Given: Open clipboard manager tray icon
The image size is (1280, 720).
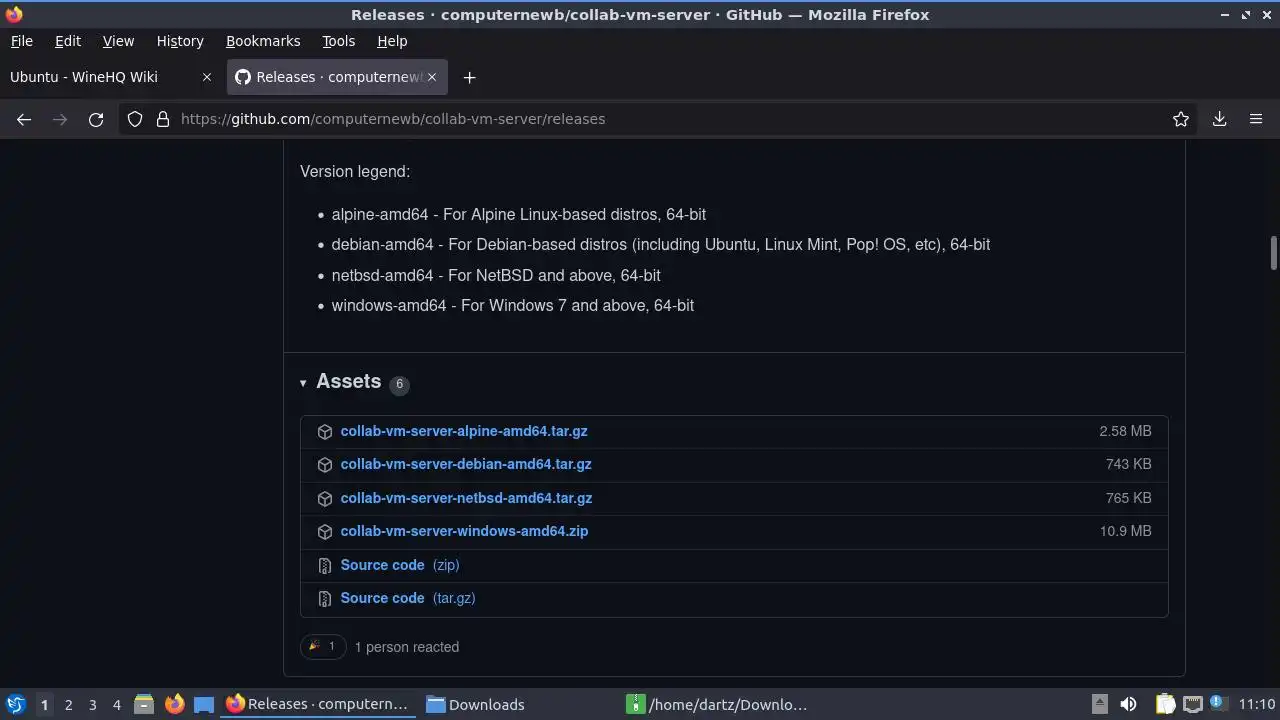Looking at the screenshot, I should point(1165,704).
